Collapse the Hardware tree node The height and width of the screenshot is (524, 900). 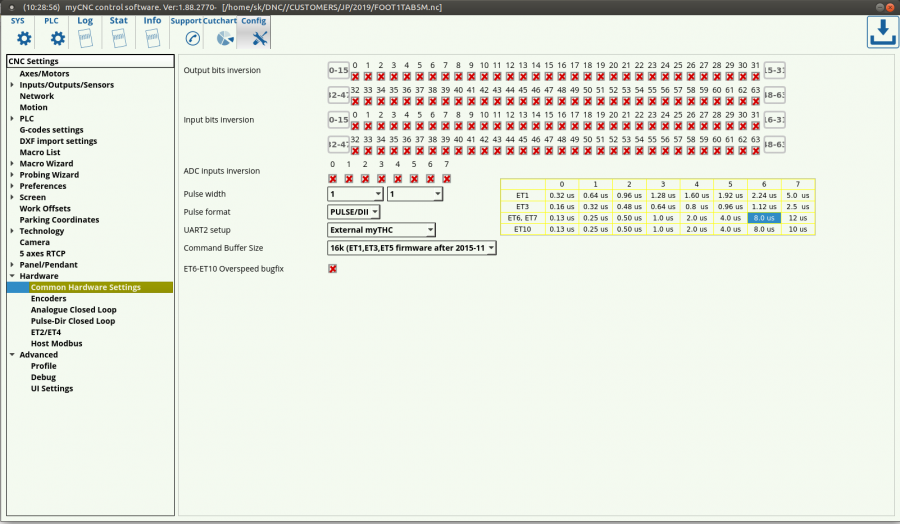12,276
